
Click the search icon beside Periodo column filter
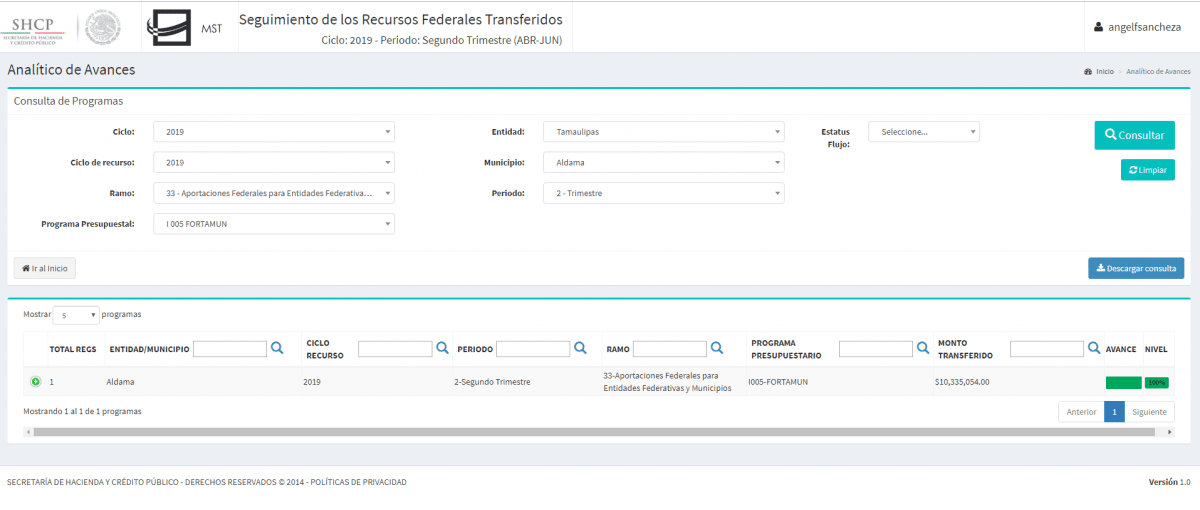(579, 349)
